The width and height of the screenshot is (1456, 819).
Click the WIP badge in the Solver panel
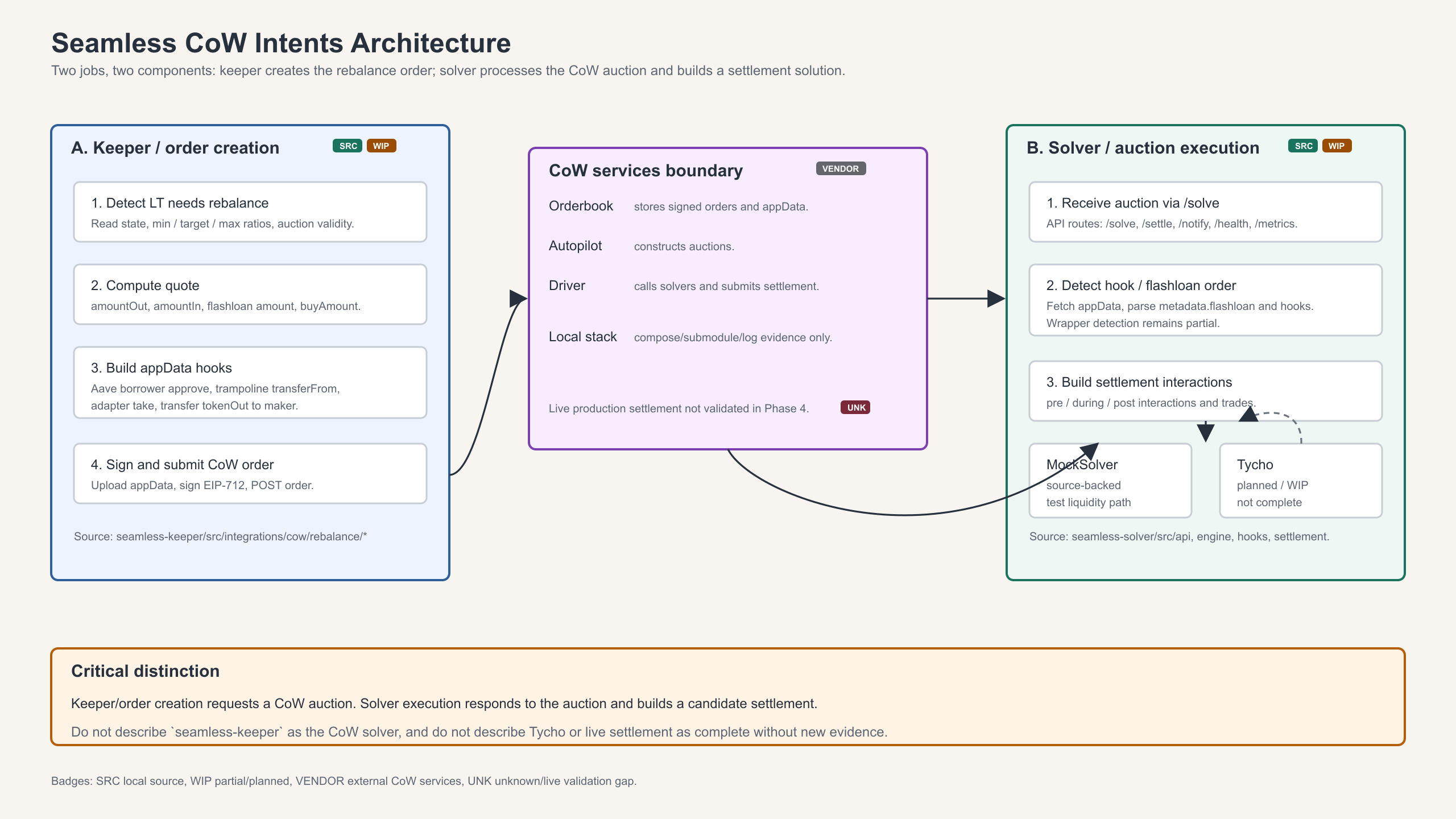coord(1337,146)
